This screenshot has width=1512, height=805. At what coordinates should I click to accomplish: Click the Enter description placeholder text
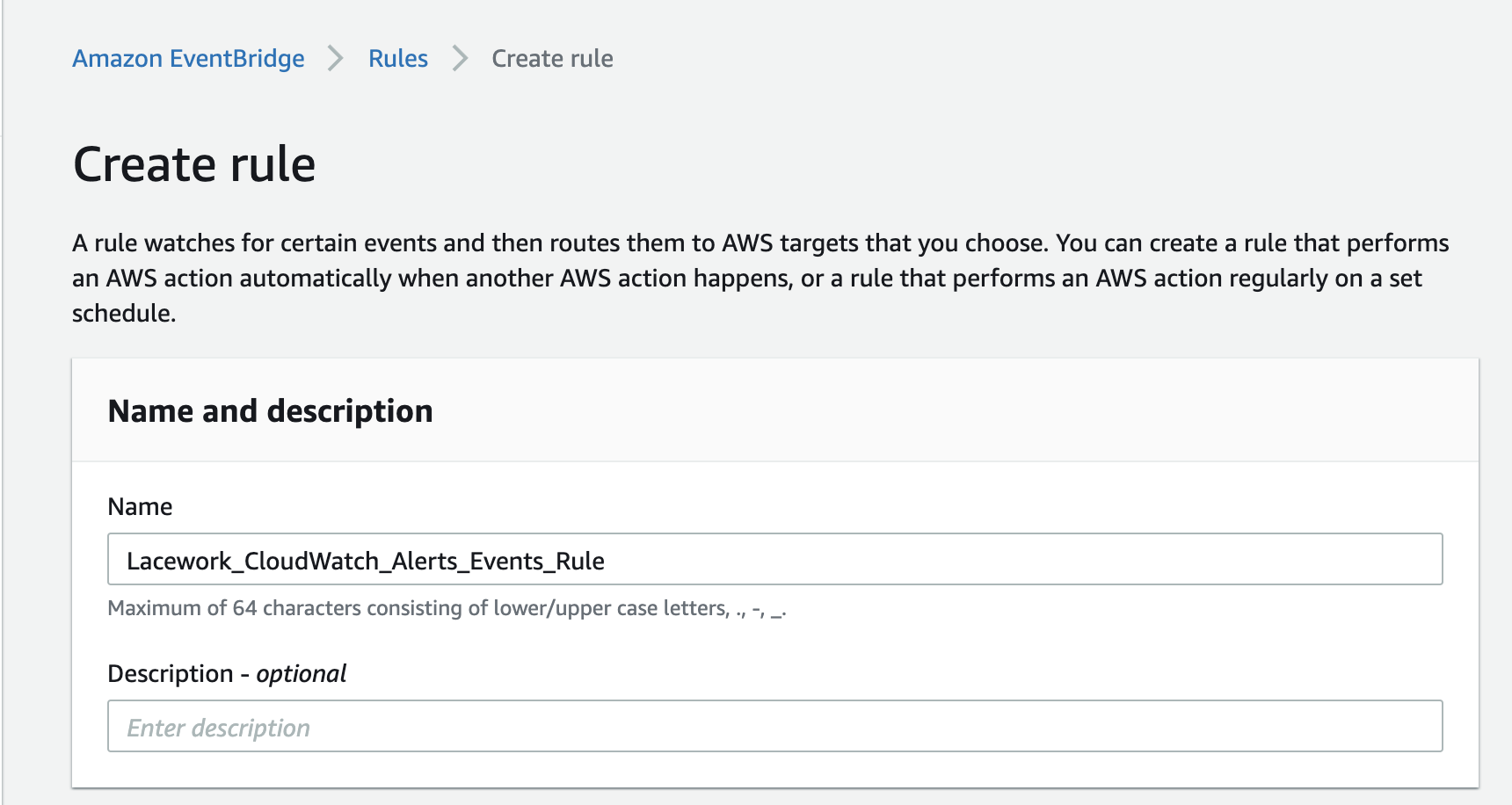pyautogui.click(x=218, y=727)
